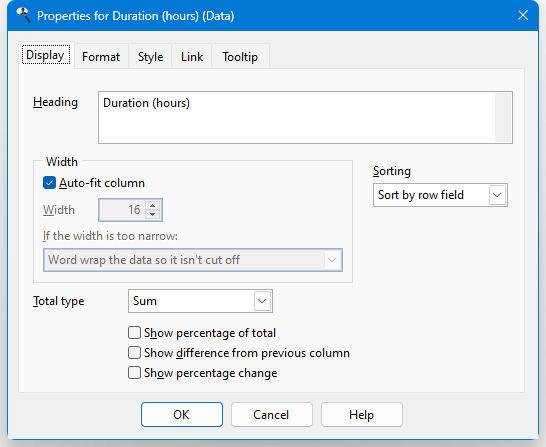
Task: Enable Show percentage of total
Action: point(134,333)
